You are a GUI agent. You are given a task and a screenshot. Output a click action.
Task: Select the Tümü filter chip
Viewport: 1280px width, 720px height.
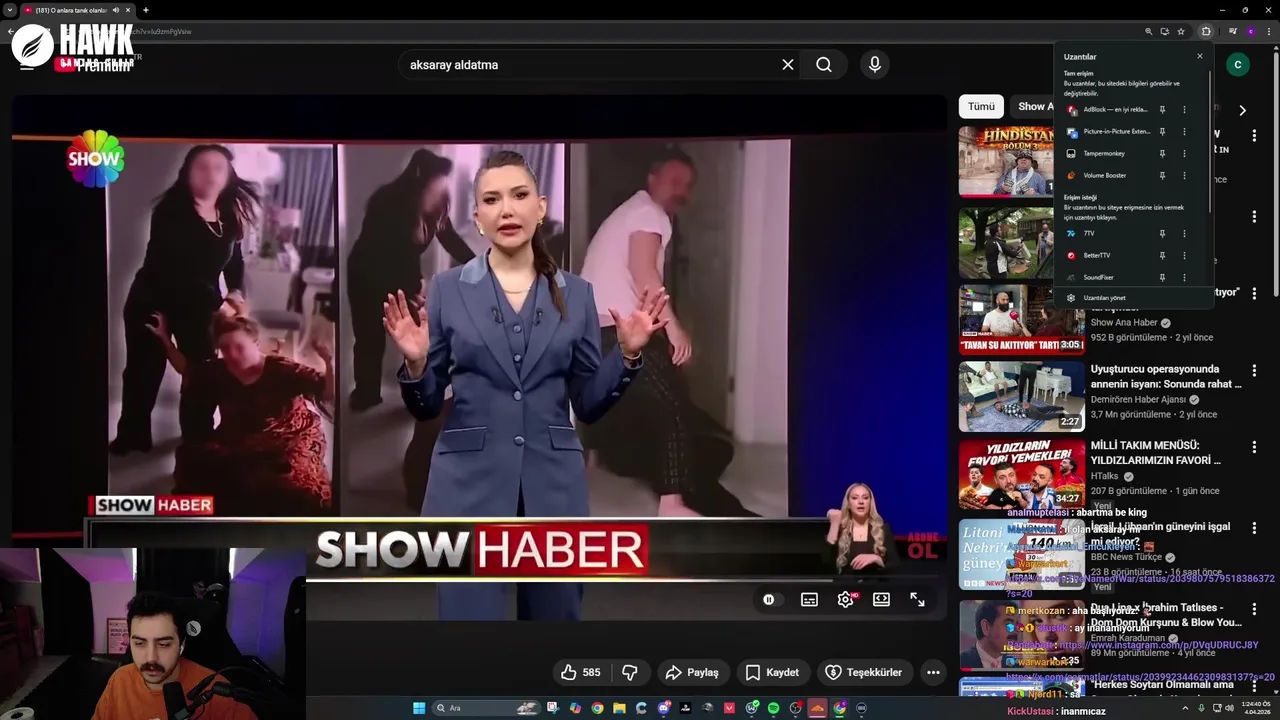click(x=981, y=107)
